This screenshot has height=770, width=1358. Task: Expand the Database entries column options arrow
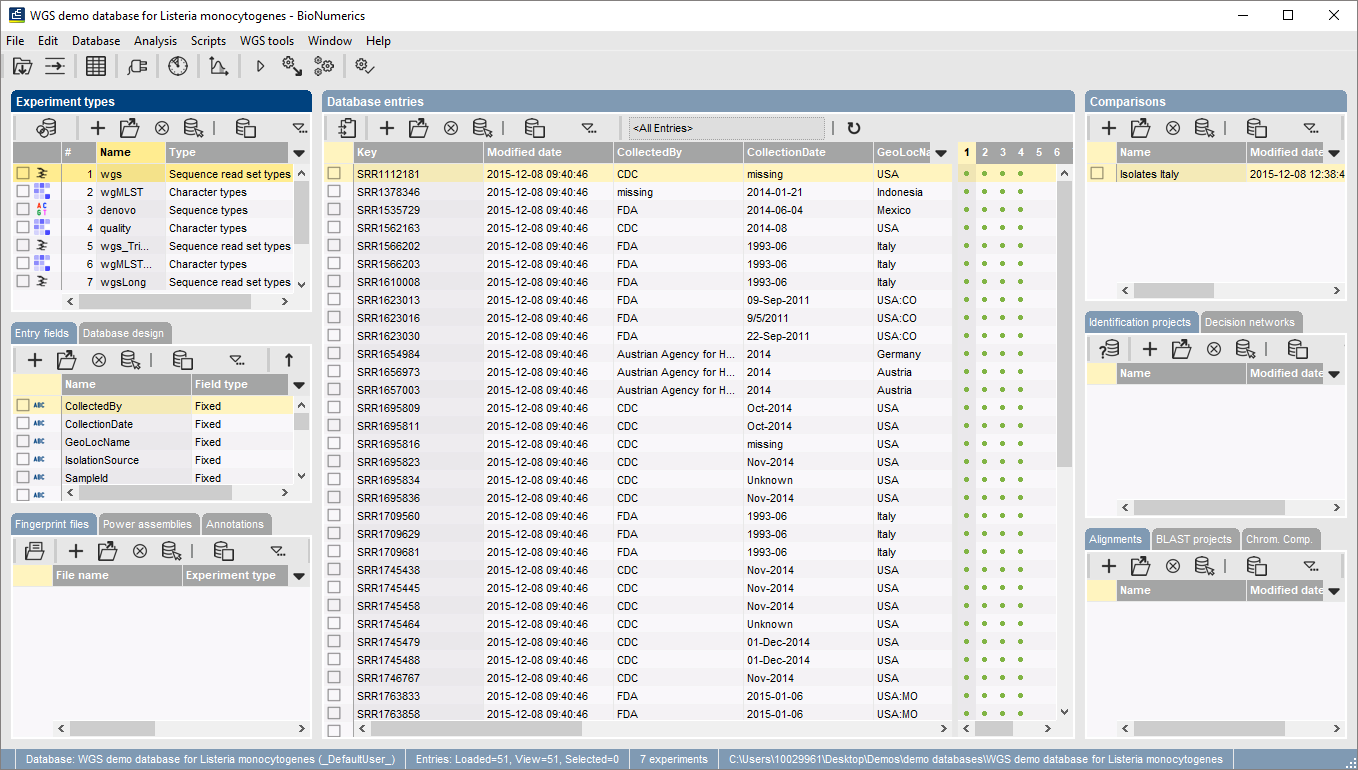tap(940, 153)
